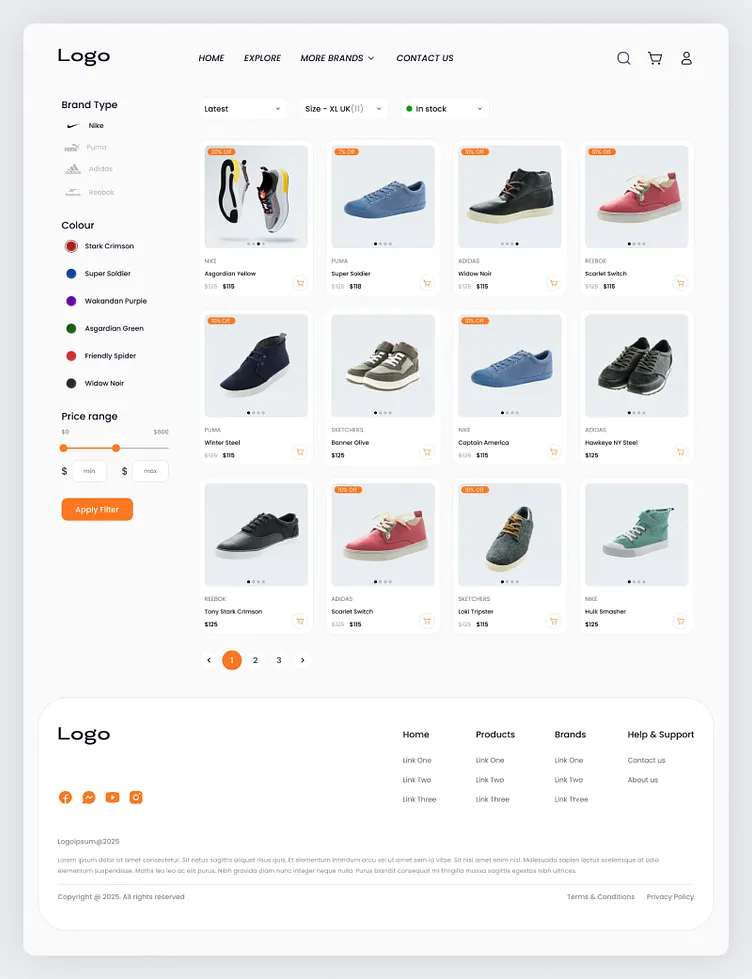Go to page 3
The width and height of the screenshot is (752, 979).
coord(279,660)
